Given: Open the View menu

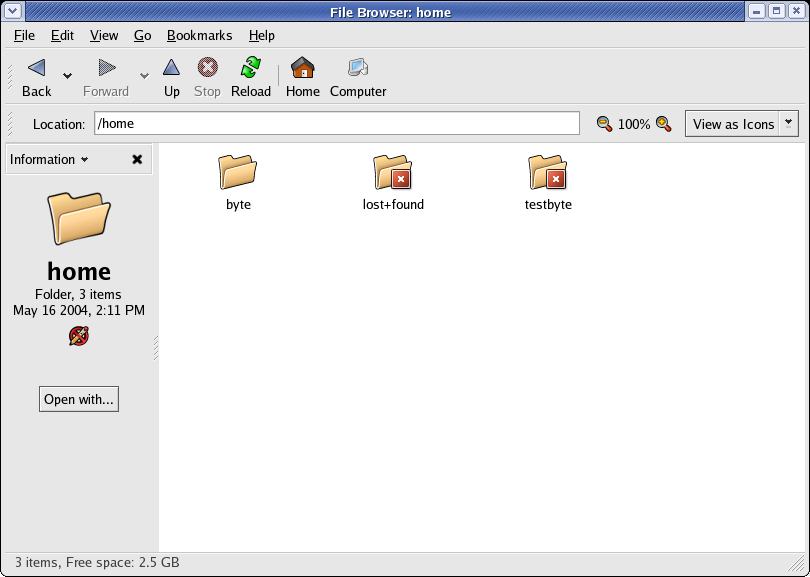Looking at the screenshot, I should click(104, 36).
